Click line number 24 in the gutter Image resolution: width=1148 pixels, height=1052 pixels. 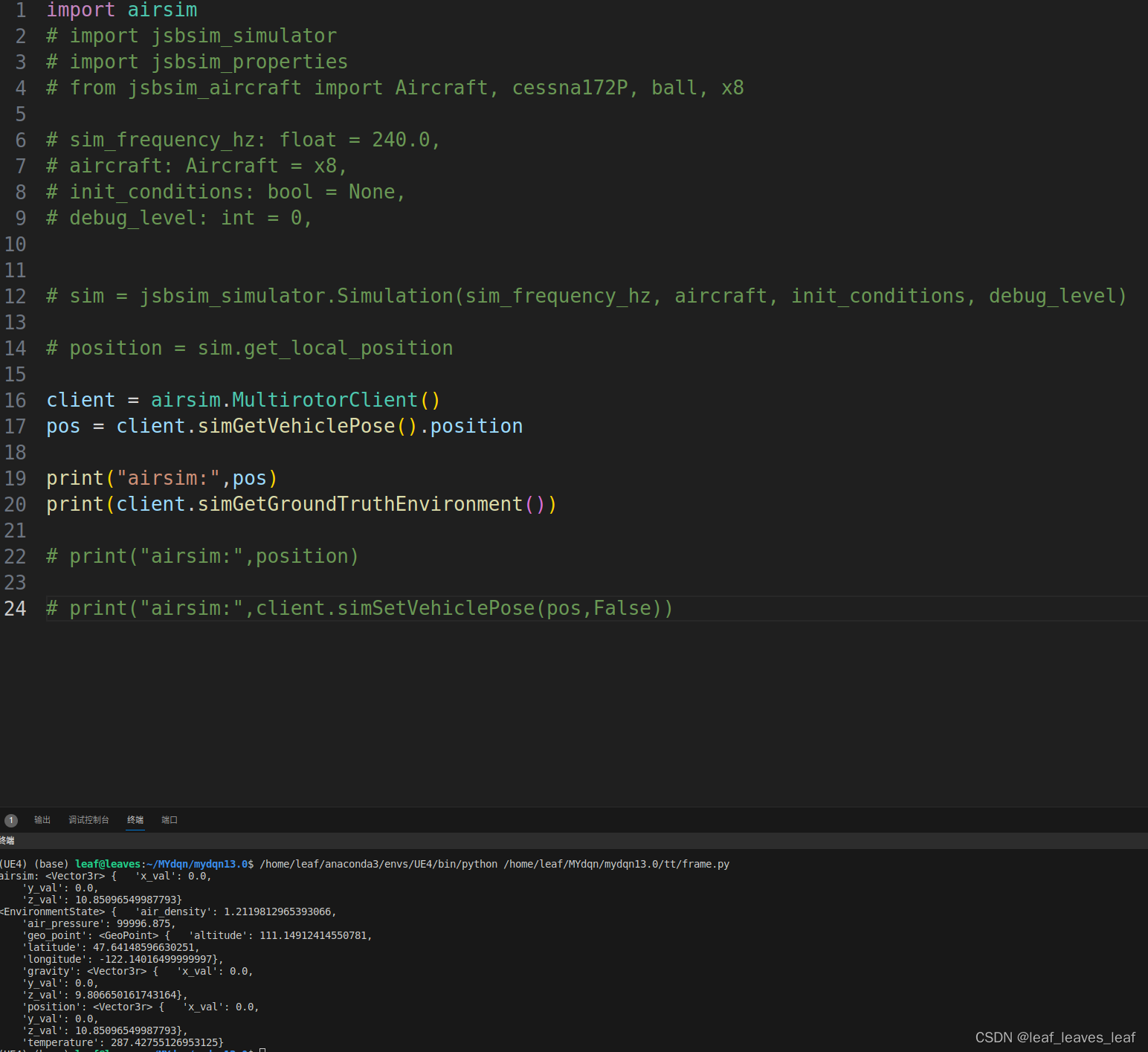click(15, 608)
